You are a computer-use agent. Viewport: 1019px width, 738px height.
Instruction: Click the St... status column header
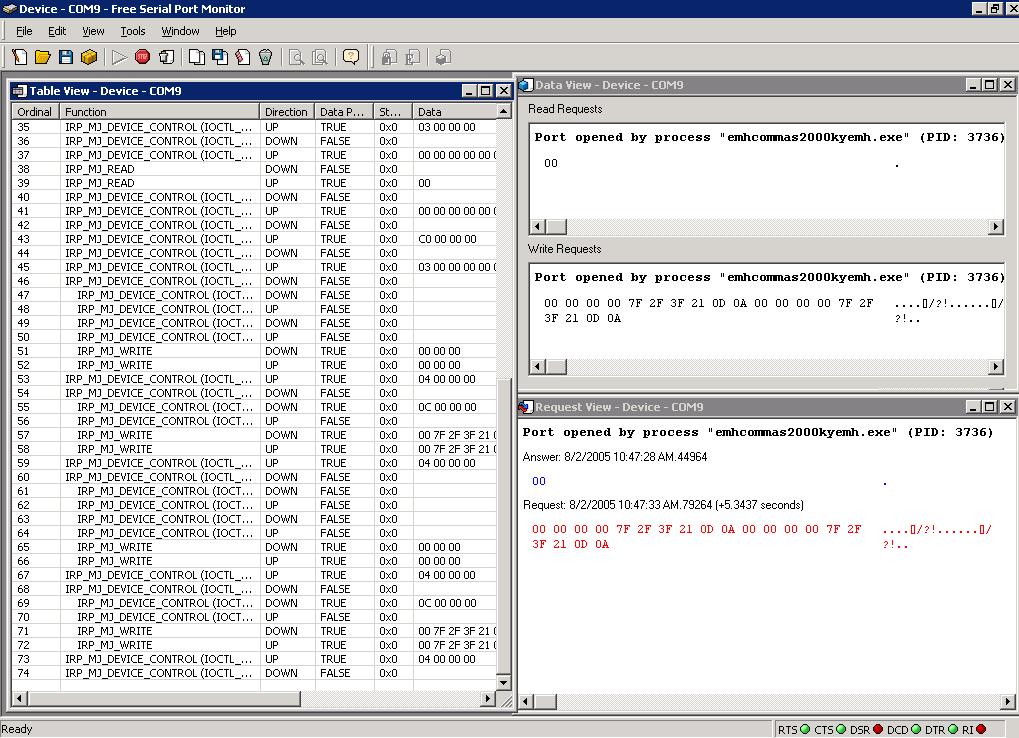pyautogui.click(x=393, y=112)
